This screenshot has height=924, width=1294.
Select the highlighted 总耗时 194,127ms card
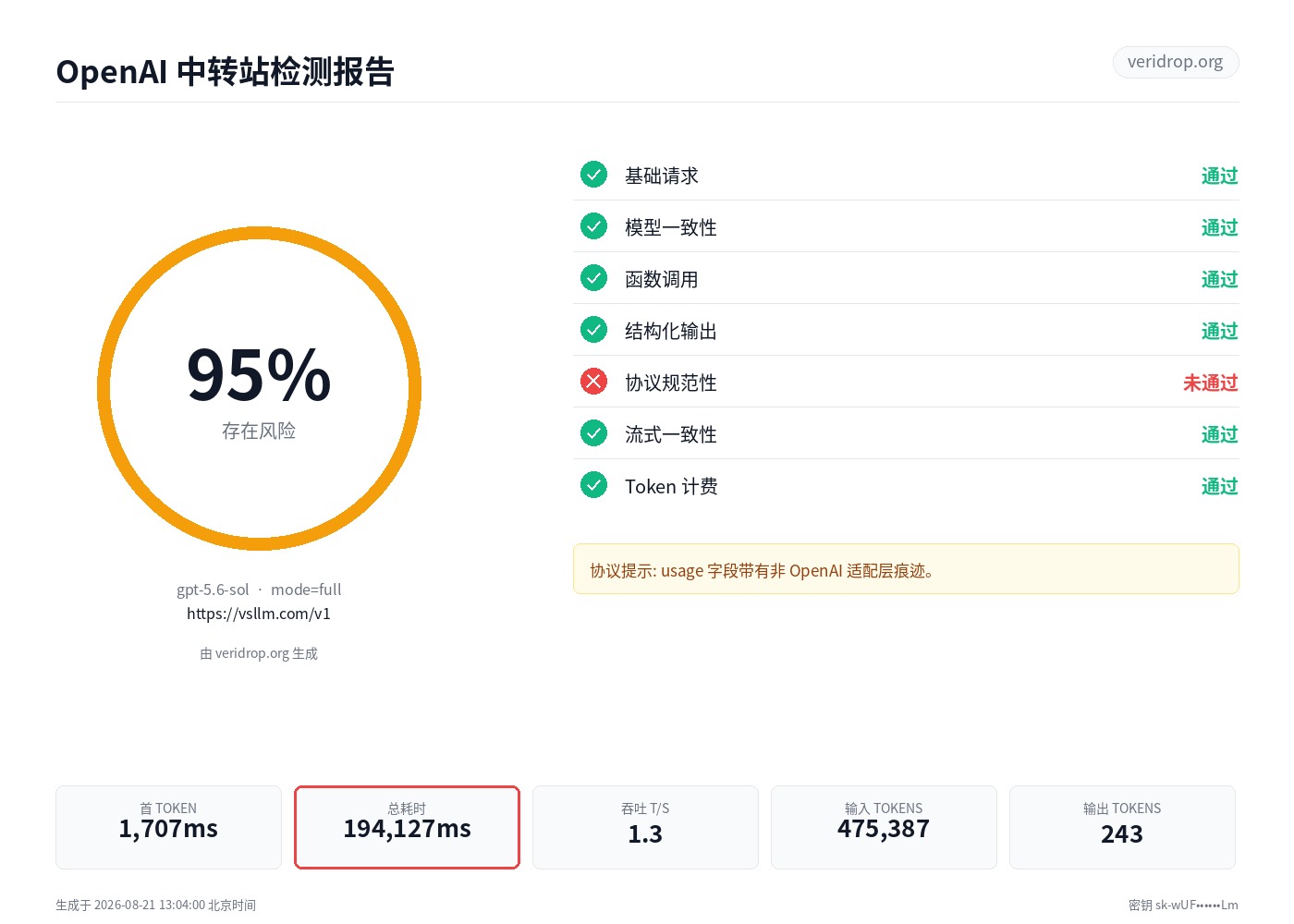click(x=407, y=827)
